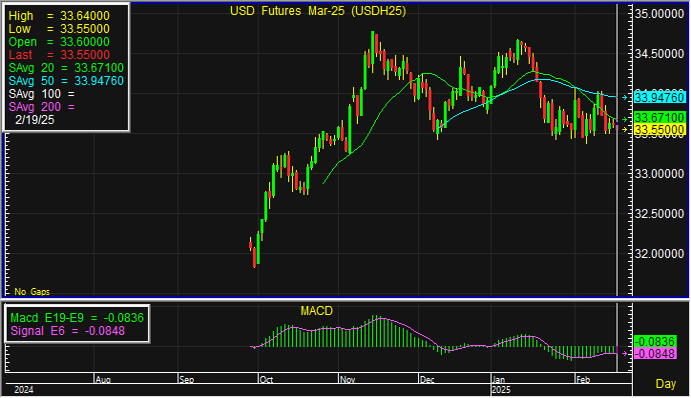Click the yellow 33.55000 last price tag

(x=660, y=130)
